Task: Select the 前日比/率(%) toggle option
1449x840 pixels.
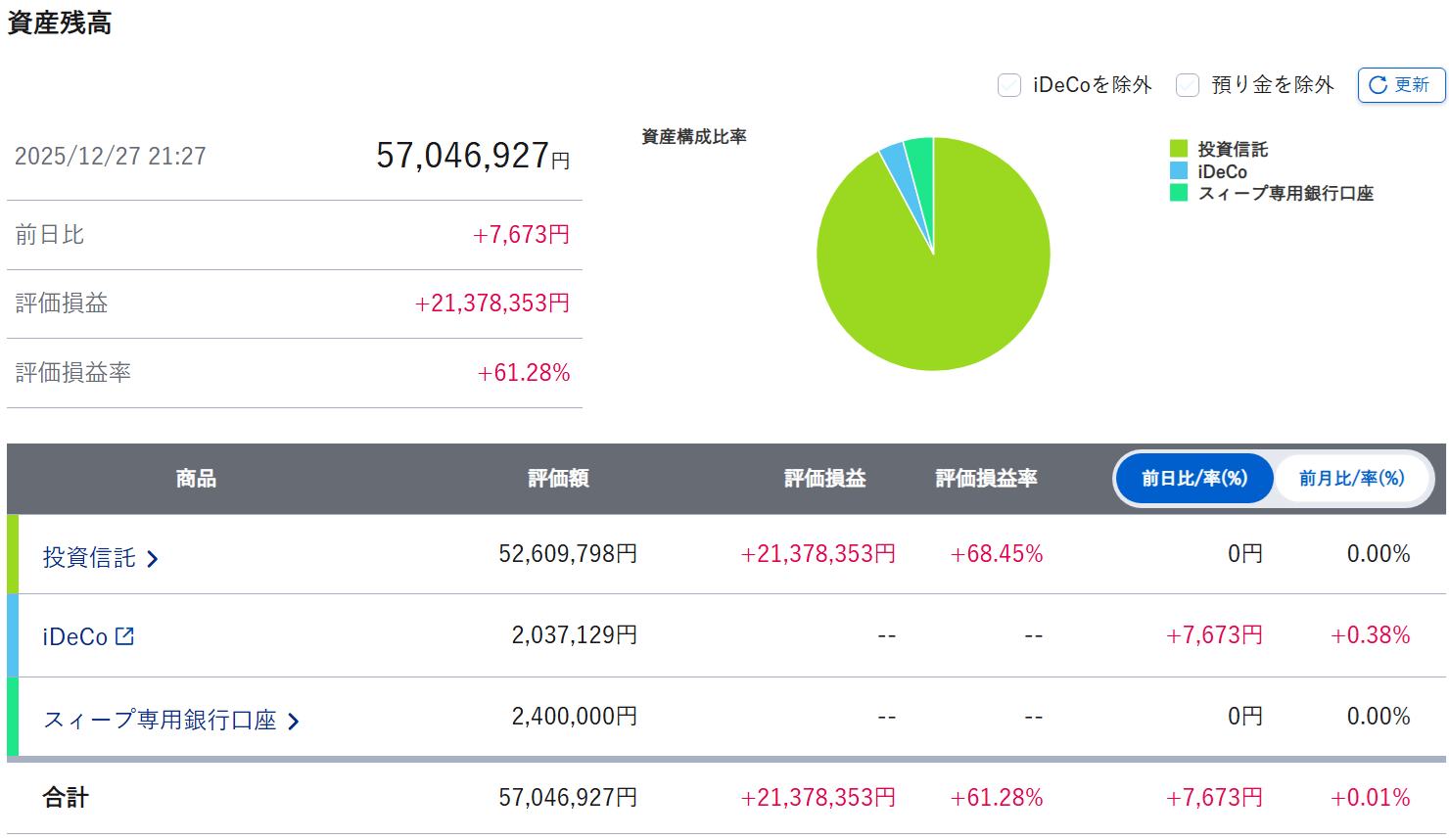Action: (x=1194, y=479)
